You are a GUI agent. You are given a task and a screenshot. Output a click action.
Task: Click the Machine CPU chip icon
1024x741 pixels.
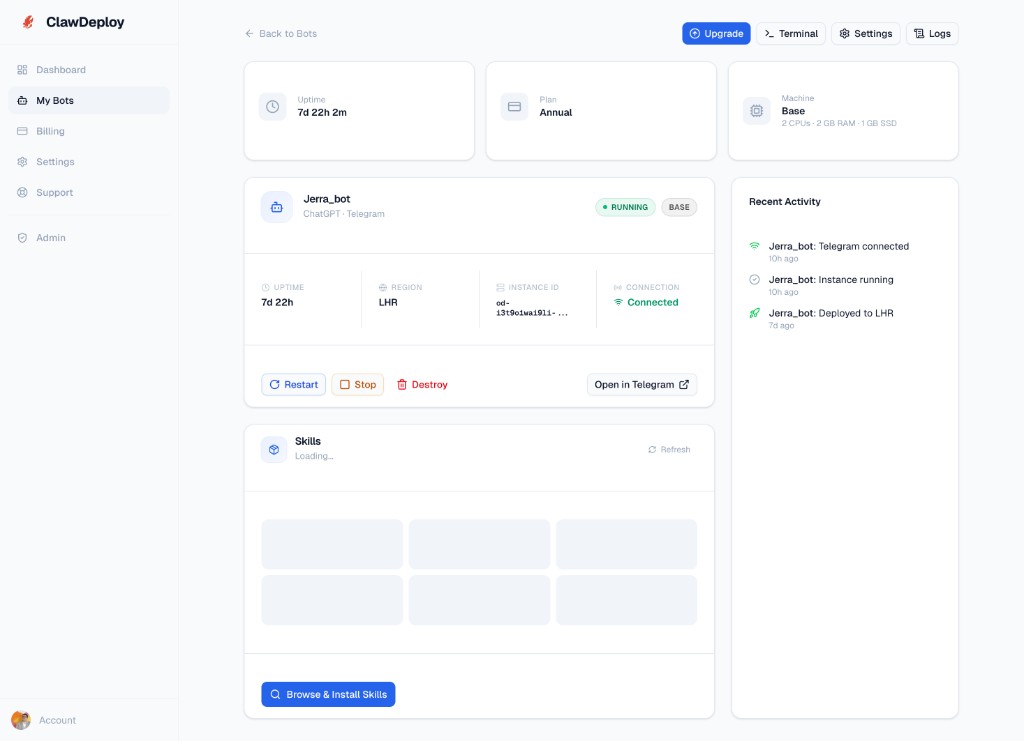(x=756, y=111)
